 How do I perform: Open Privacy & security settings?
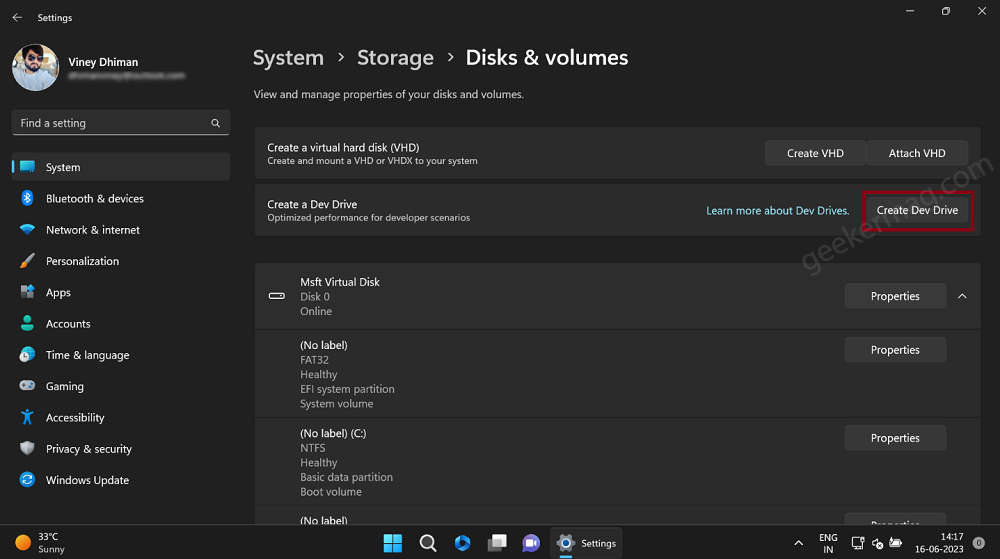(121, 448)
